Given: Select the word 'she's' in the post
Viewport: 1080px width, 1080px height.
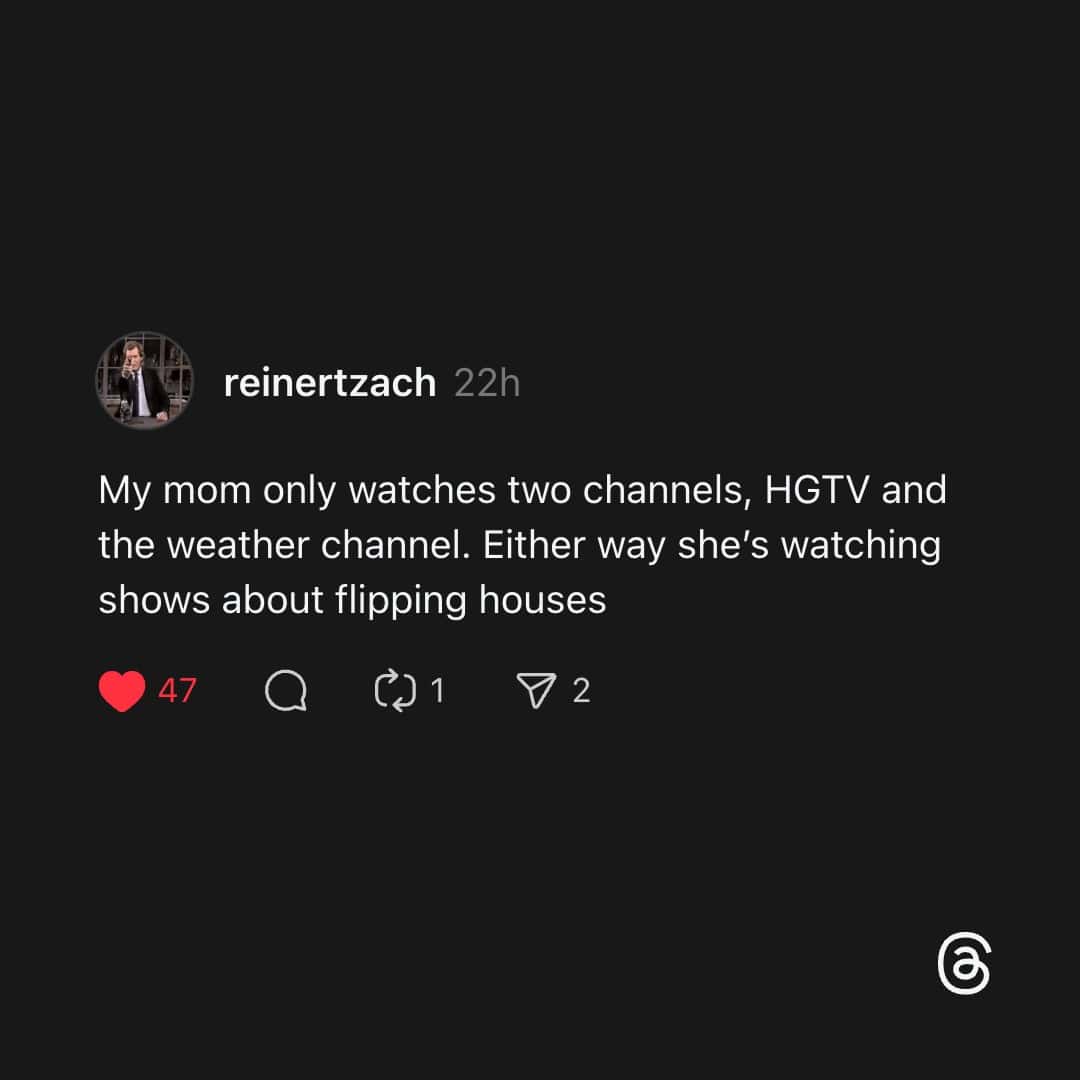Looking at the screenshot, I should [x=723, y=545].
